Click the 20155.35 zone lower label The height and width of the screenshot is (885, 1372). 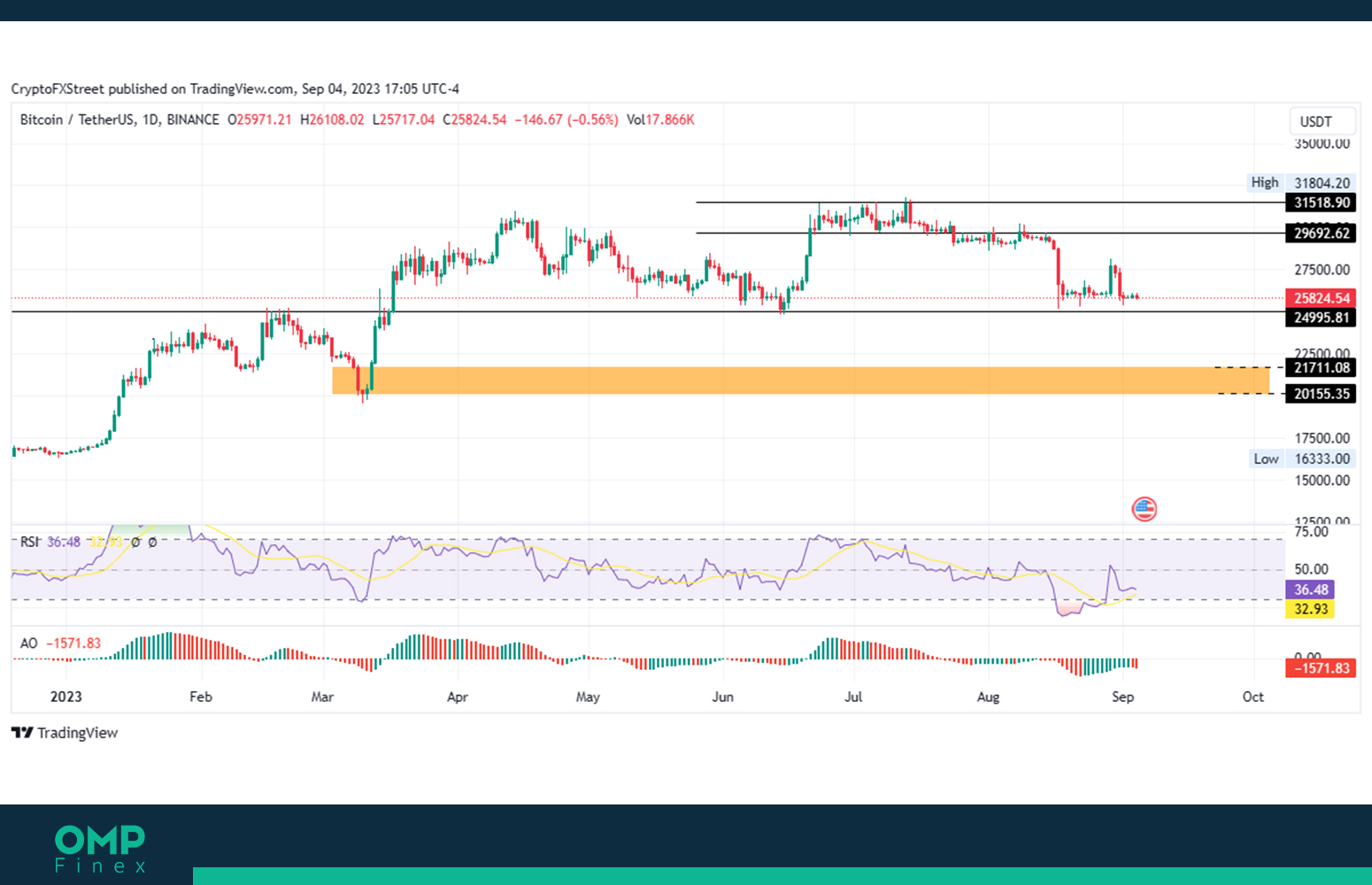point(1321,394)
